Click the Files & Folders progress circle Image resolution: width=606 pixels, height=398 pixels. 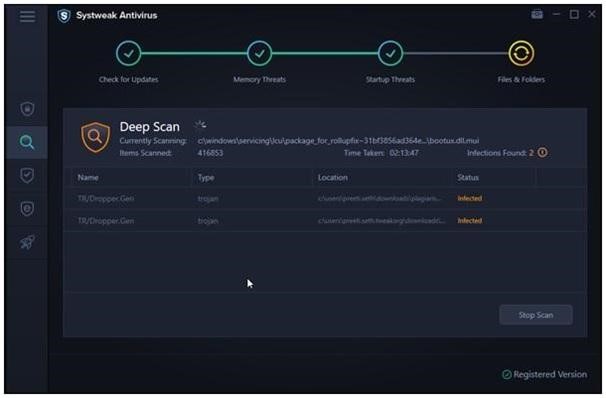tap(521, 53)
